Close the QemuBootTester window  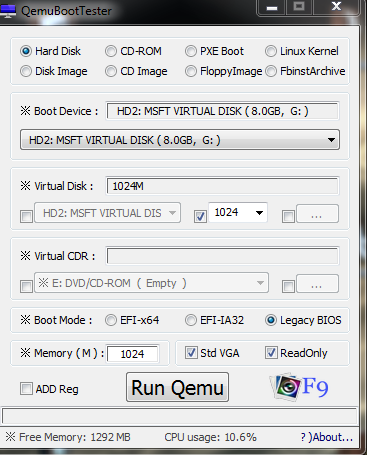tap(336, 7)
